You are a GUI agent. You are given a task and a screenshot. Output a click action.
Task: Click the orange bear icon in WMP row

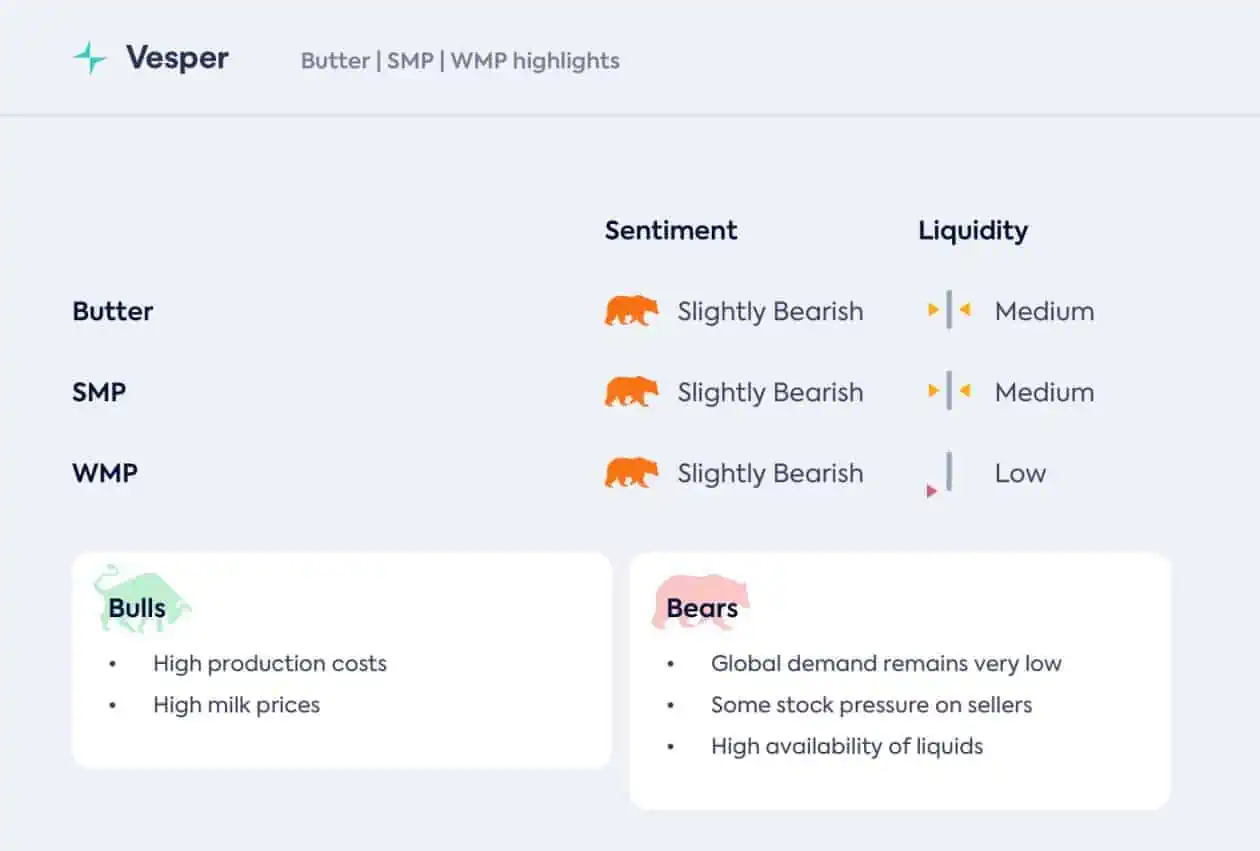[x=632, y=473]
